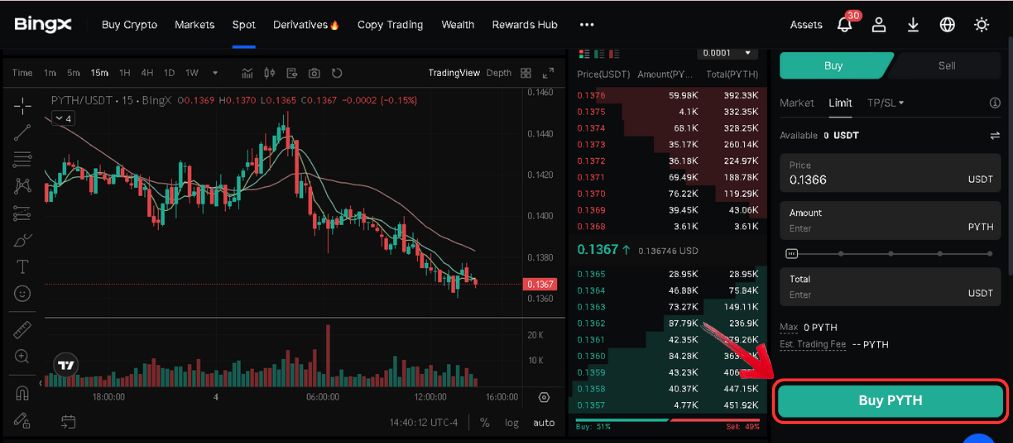Screen dimensions: 1013x443
Task: Open the chart indicators icon
Action: [247, 73]
